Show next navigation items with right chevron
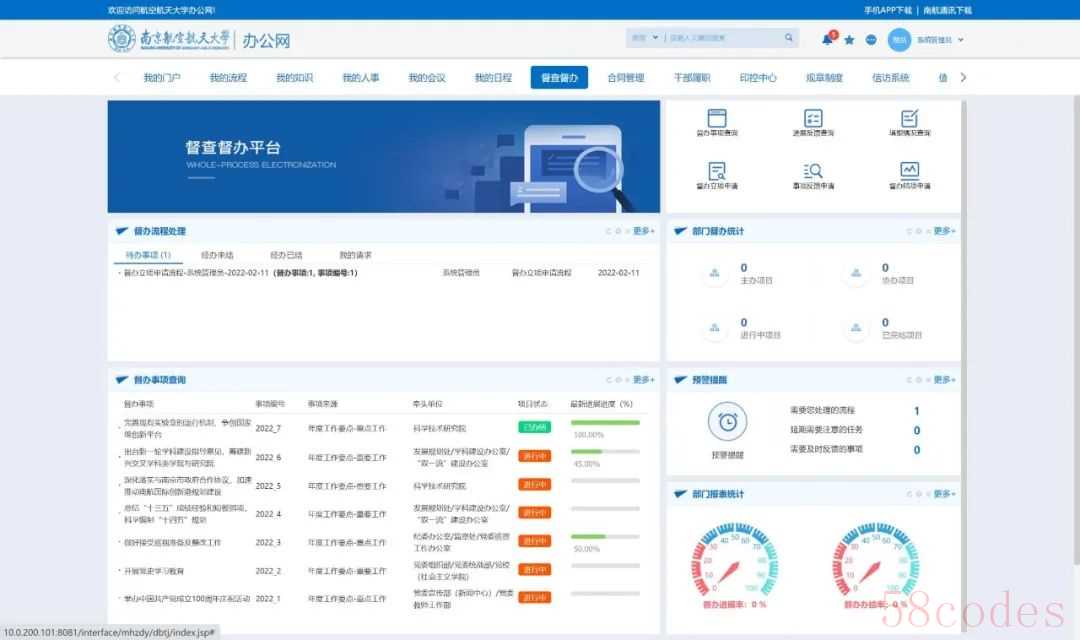This screenshot has height=640, width=1080. (963, 77)
